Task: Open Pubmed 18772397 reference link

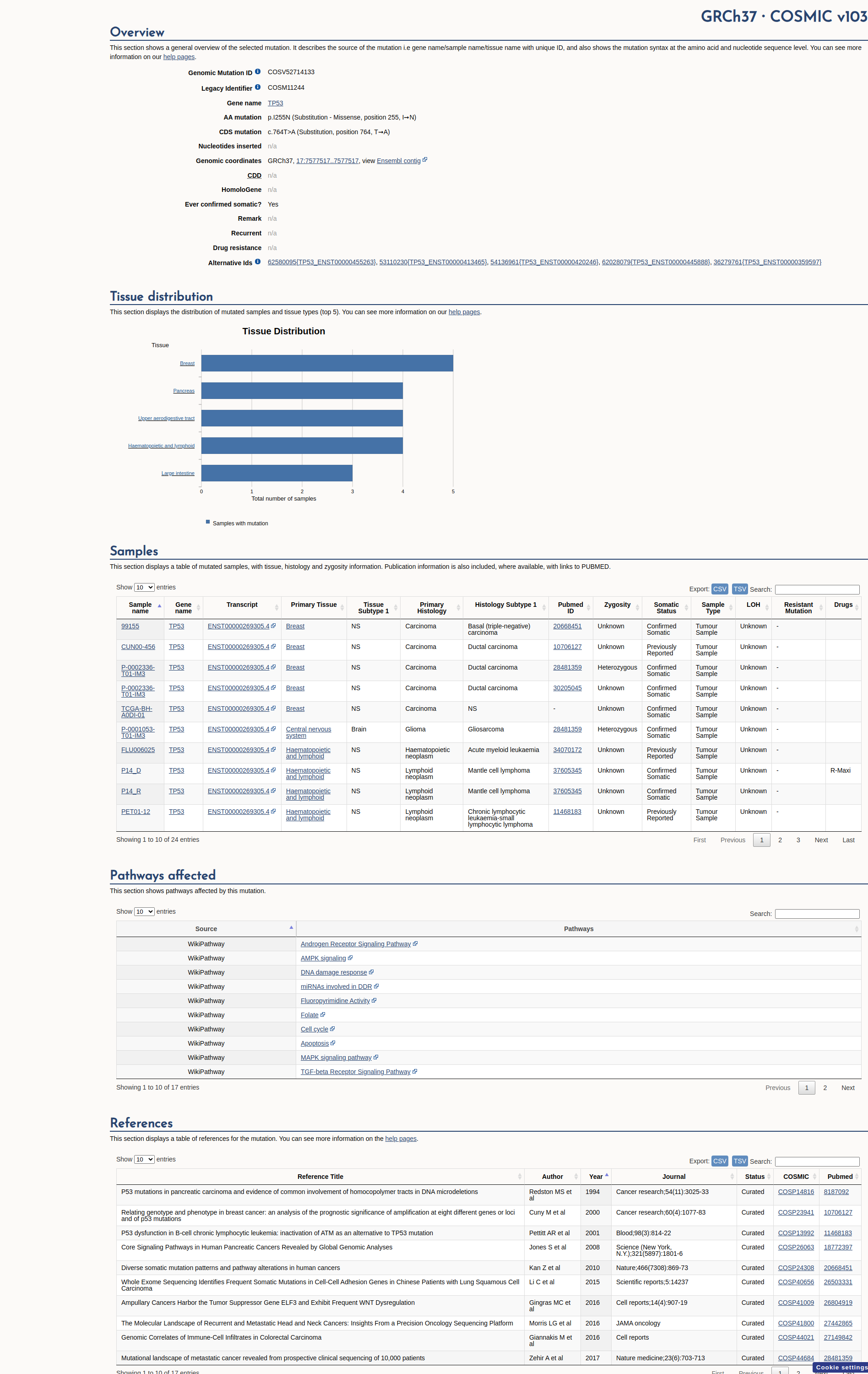Action: (838, 1247)
